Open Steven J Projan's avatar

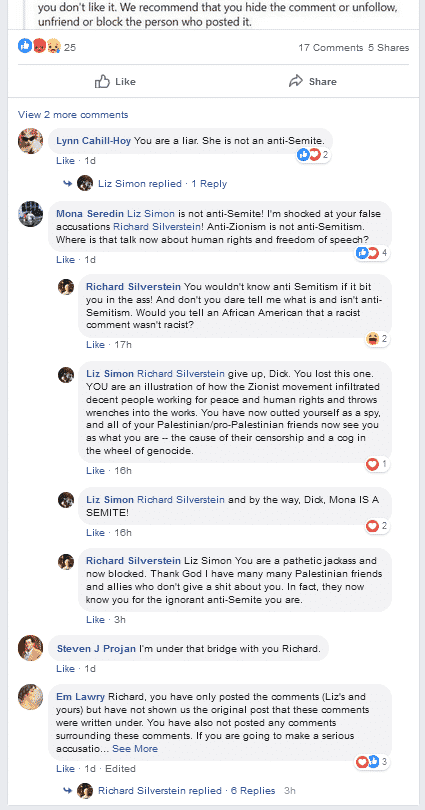tap(30, 648)
